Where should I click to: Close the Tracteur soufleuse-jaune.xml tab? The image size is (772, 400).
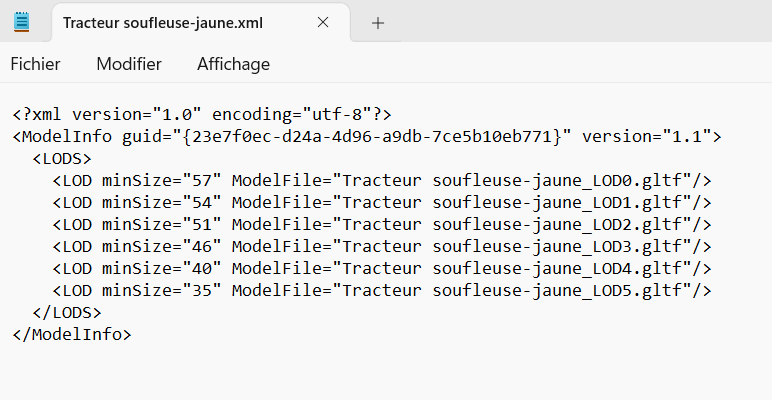click(x=323, y=23)
